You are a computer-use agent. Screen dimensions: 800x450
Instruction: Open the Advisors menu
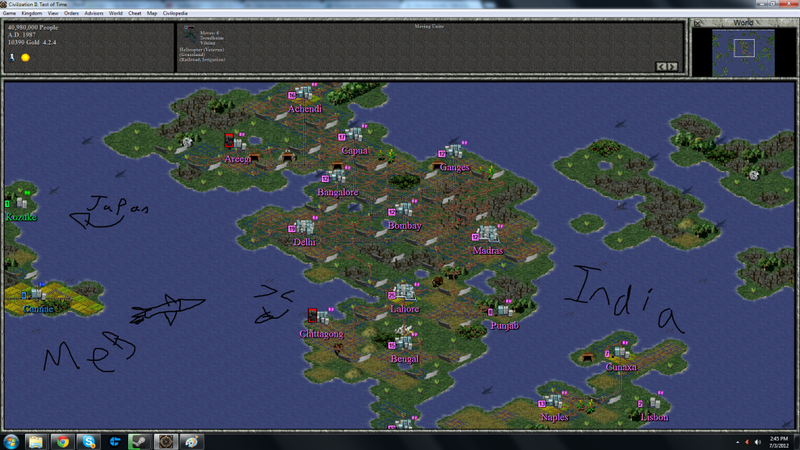pos(93,13)
